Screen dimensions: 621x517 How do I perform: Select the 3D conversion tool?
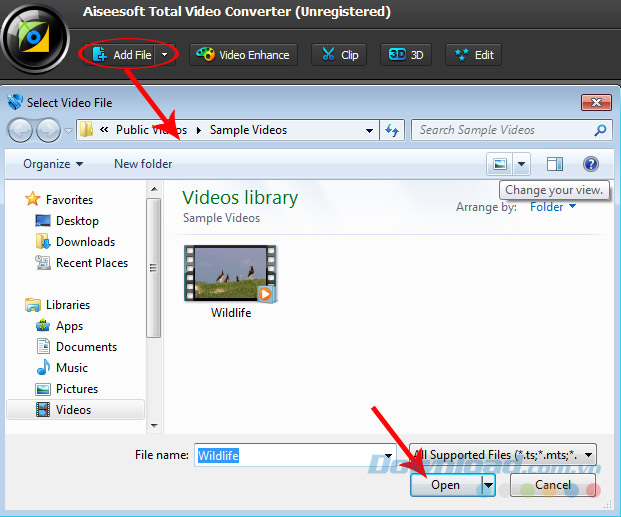tap(405, 54)
